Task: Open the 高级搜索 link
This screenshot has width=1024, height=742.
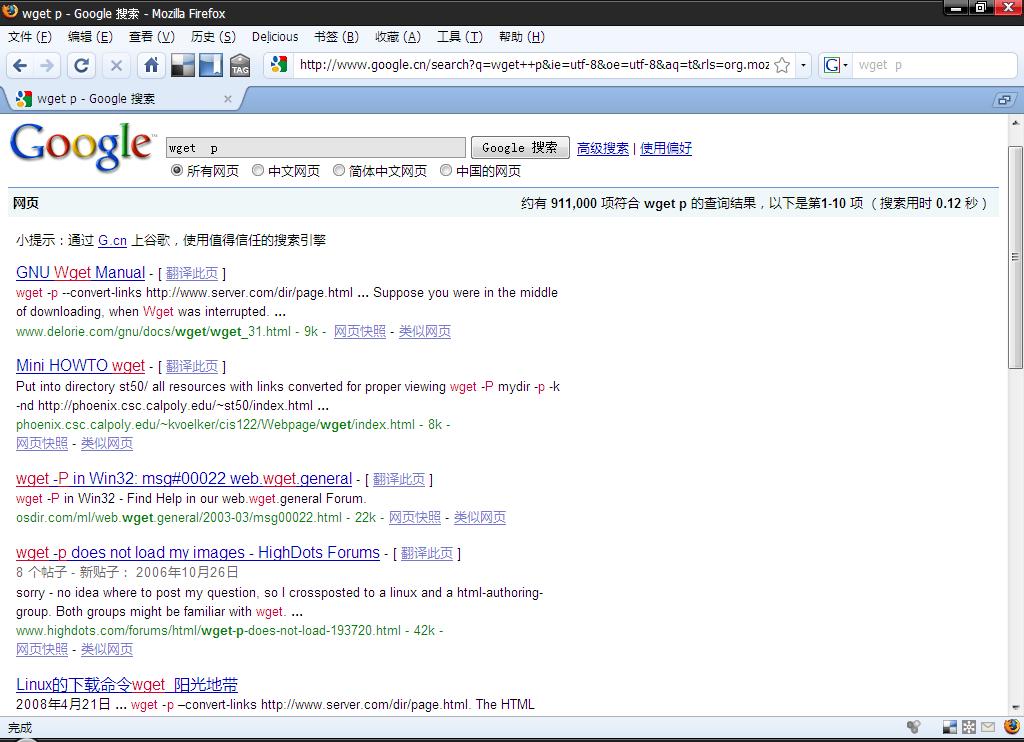Action: click(603, 148)
